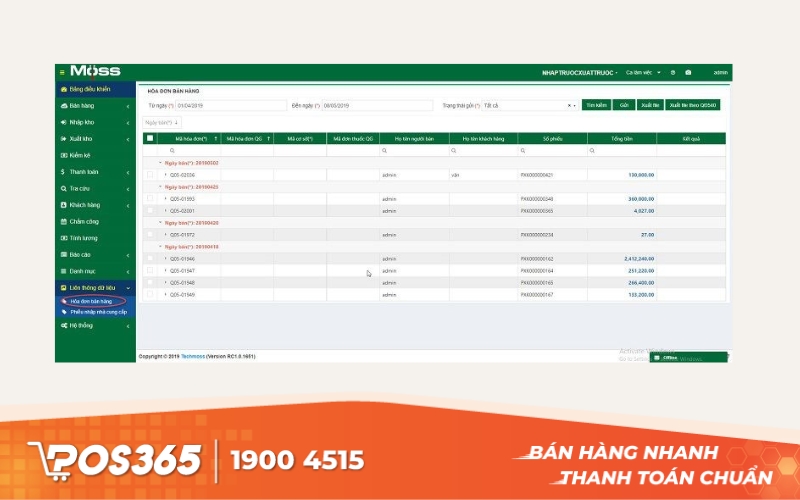The height and width of the screenshot is (500, 800).
Task: Sort by Mã hóa đơn QG column header
Action: (247, 139)
